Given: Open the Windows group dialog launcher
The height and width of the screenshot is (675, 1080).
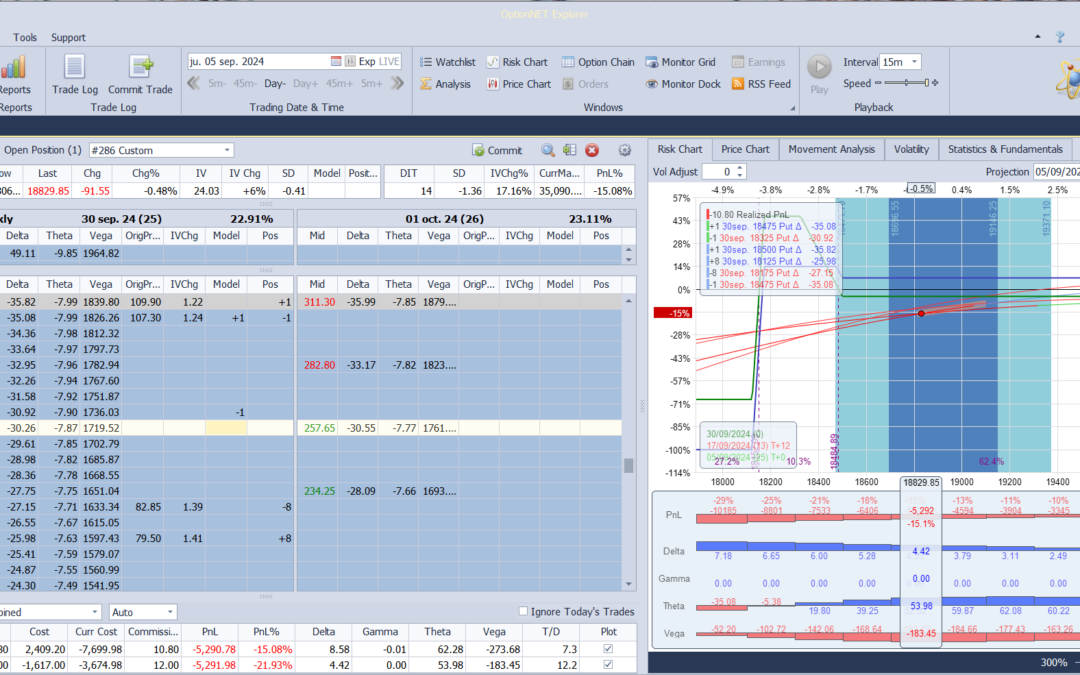Looking at the screenshot, I should point(792,108).
